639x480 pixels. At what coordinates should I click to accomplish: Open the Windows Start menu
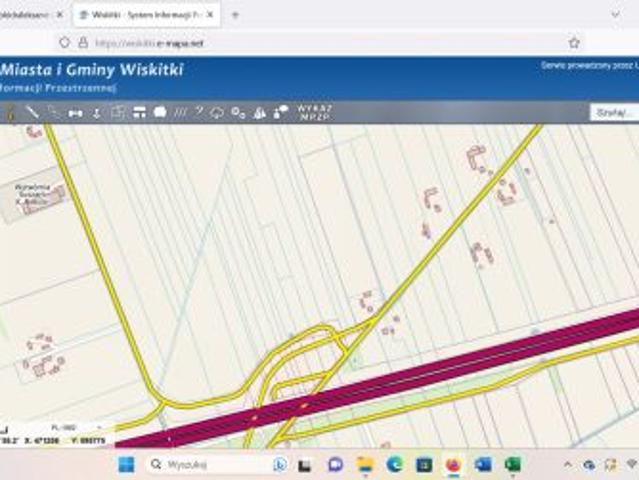point(126,465)
